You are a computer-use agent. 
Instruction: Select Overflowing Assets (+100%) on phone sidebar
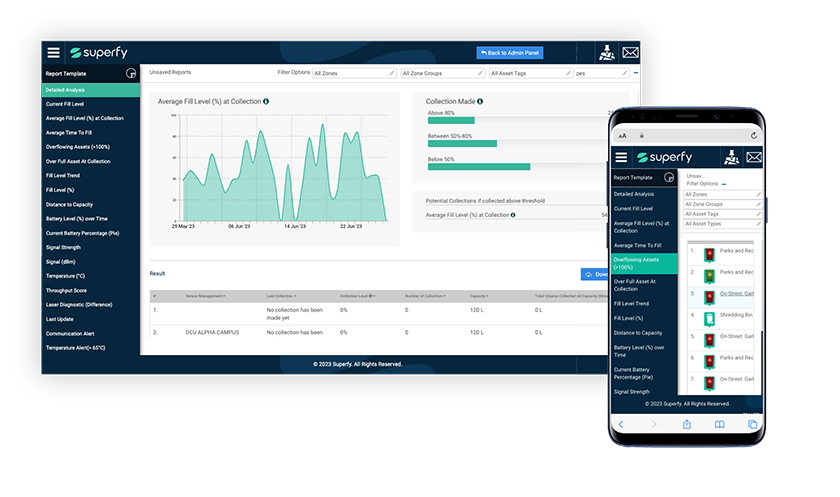click(x=644, y=263)
